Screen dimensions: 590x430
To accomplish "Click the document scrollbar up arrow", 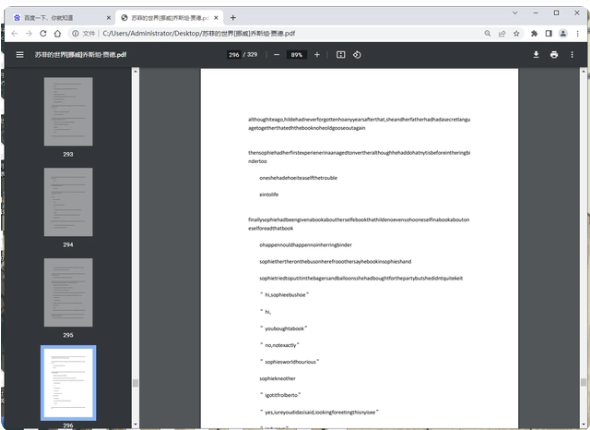I will coord(584,71).
